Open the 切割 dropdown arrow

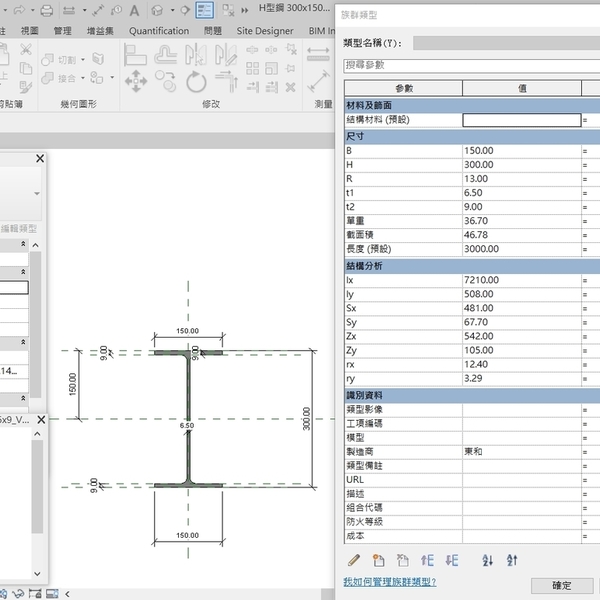(82, 60)
